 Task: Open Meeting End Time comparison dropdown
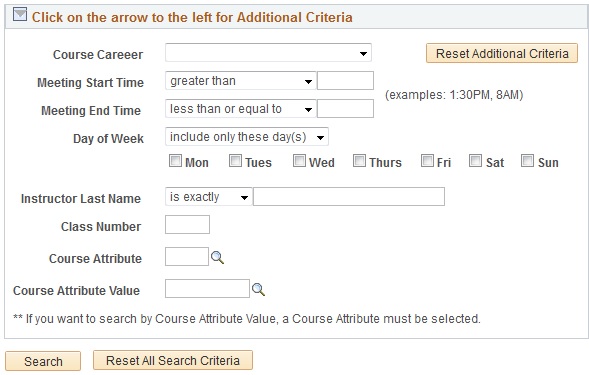pos(240,109)
